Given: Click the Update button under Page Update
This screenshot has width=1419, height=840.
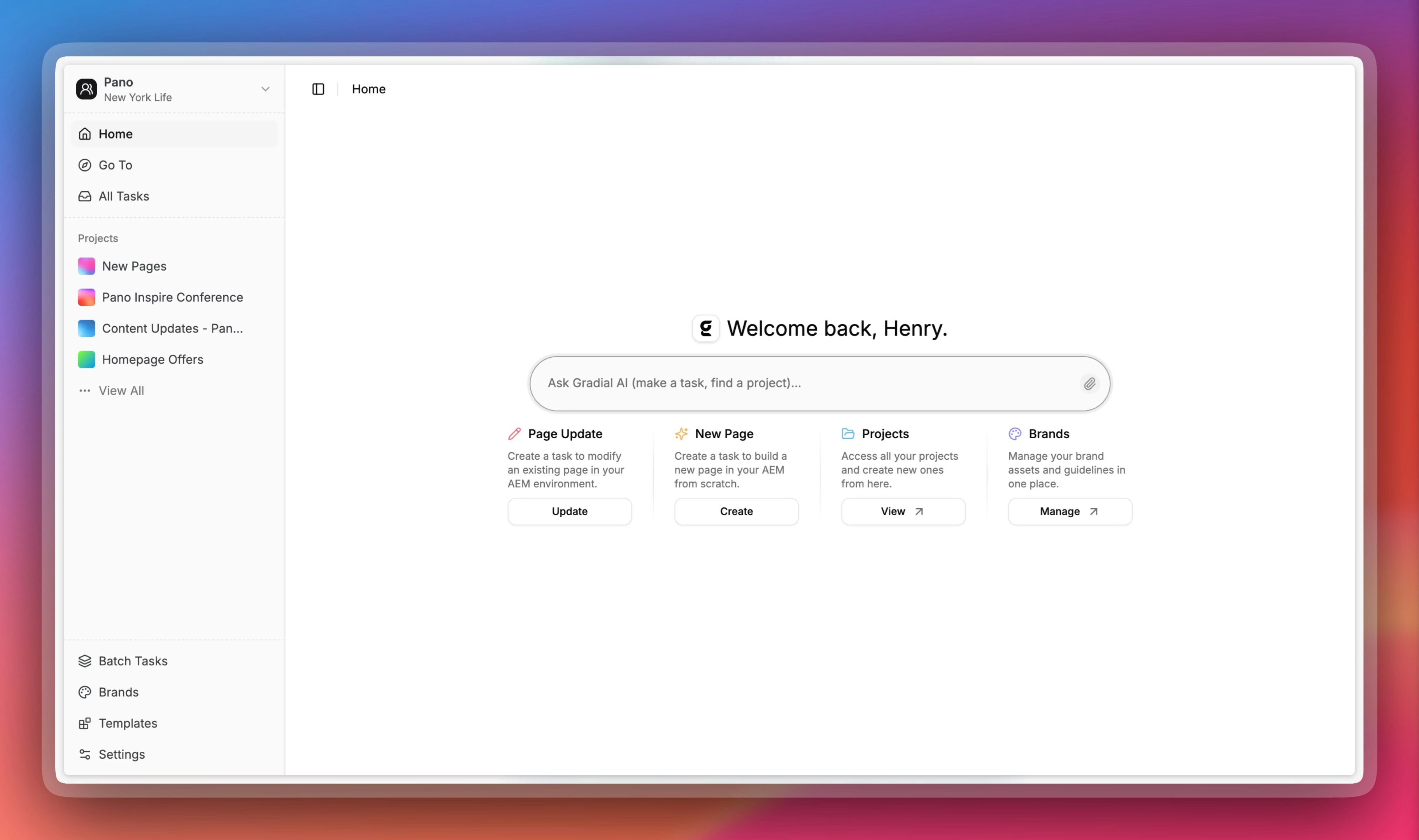Looking at the screenshot, I should point(569,511).
